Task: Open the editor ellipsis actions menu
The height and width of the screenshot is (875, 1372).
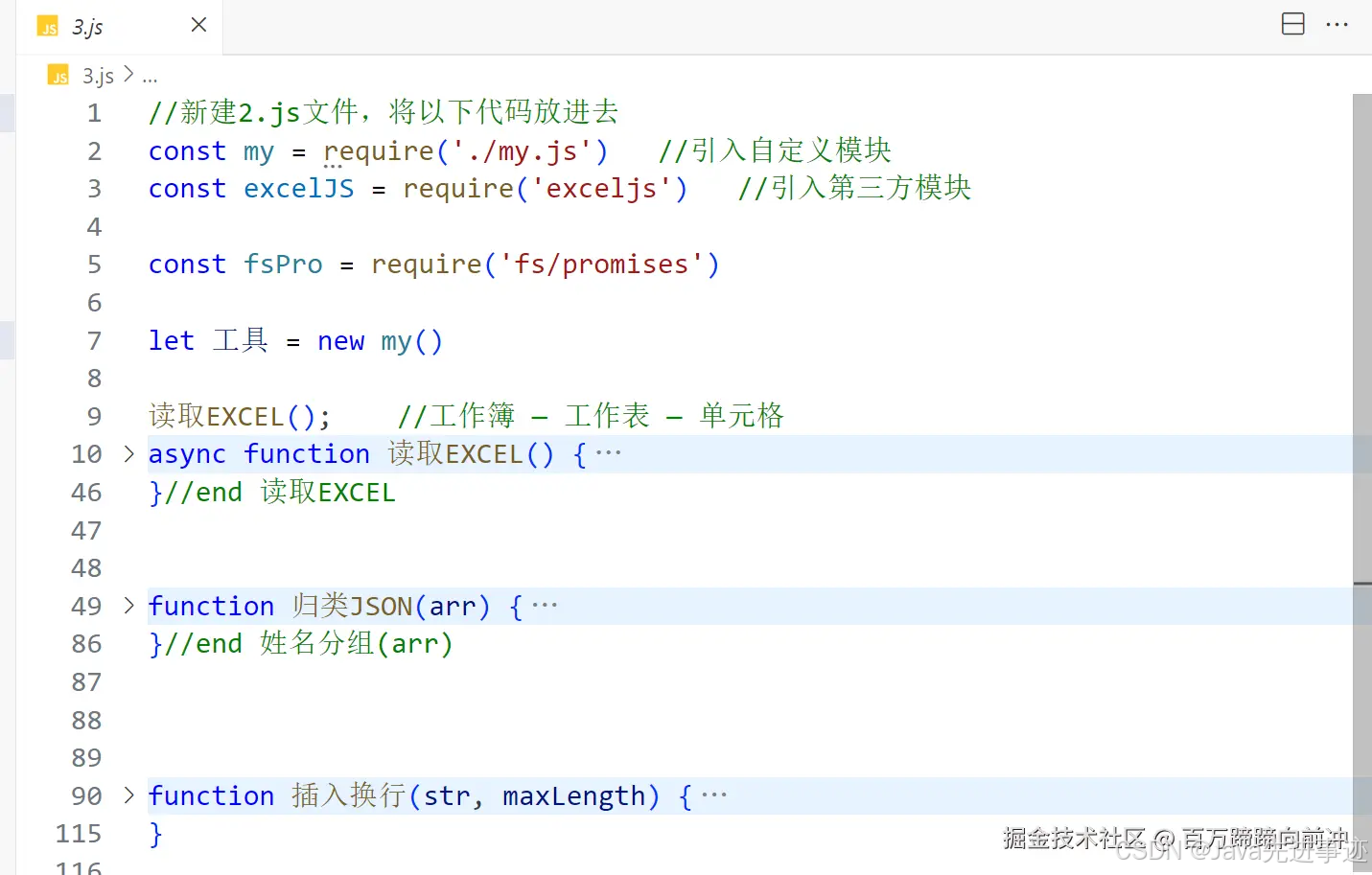Action: tap(1337, 24)
